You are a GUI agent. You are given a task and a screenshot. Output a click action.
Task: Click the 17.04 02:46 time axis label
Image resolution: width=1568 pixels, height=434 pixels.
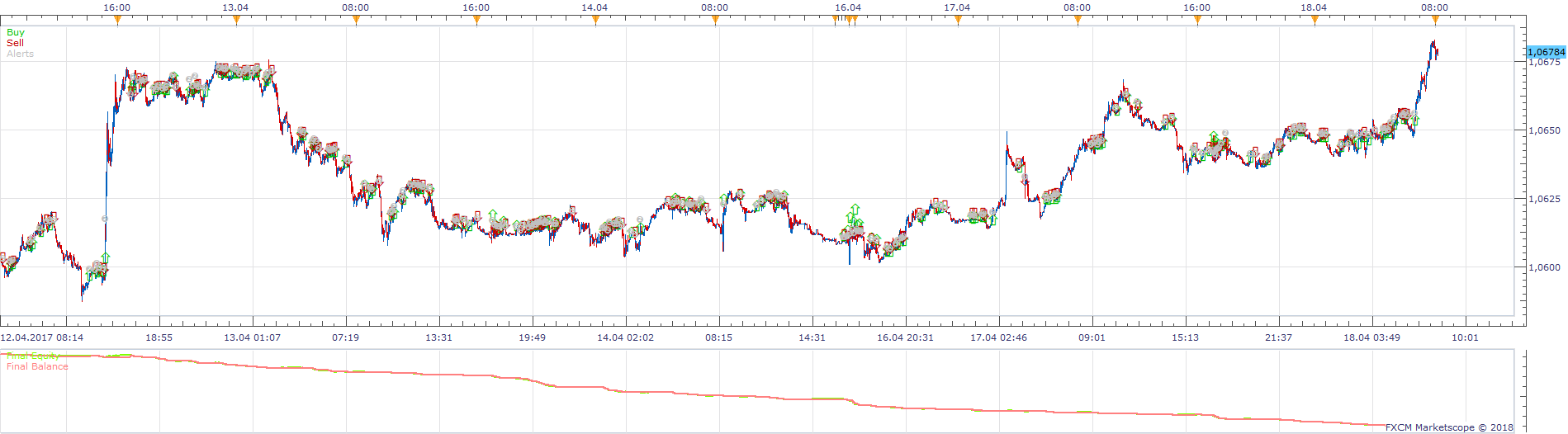999,337
